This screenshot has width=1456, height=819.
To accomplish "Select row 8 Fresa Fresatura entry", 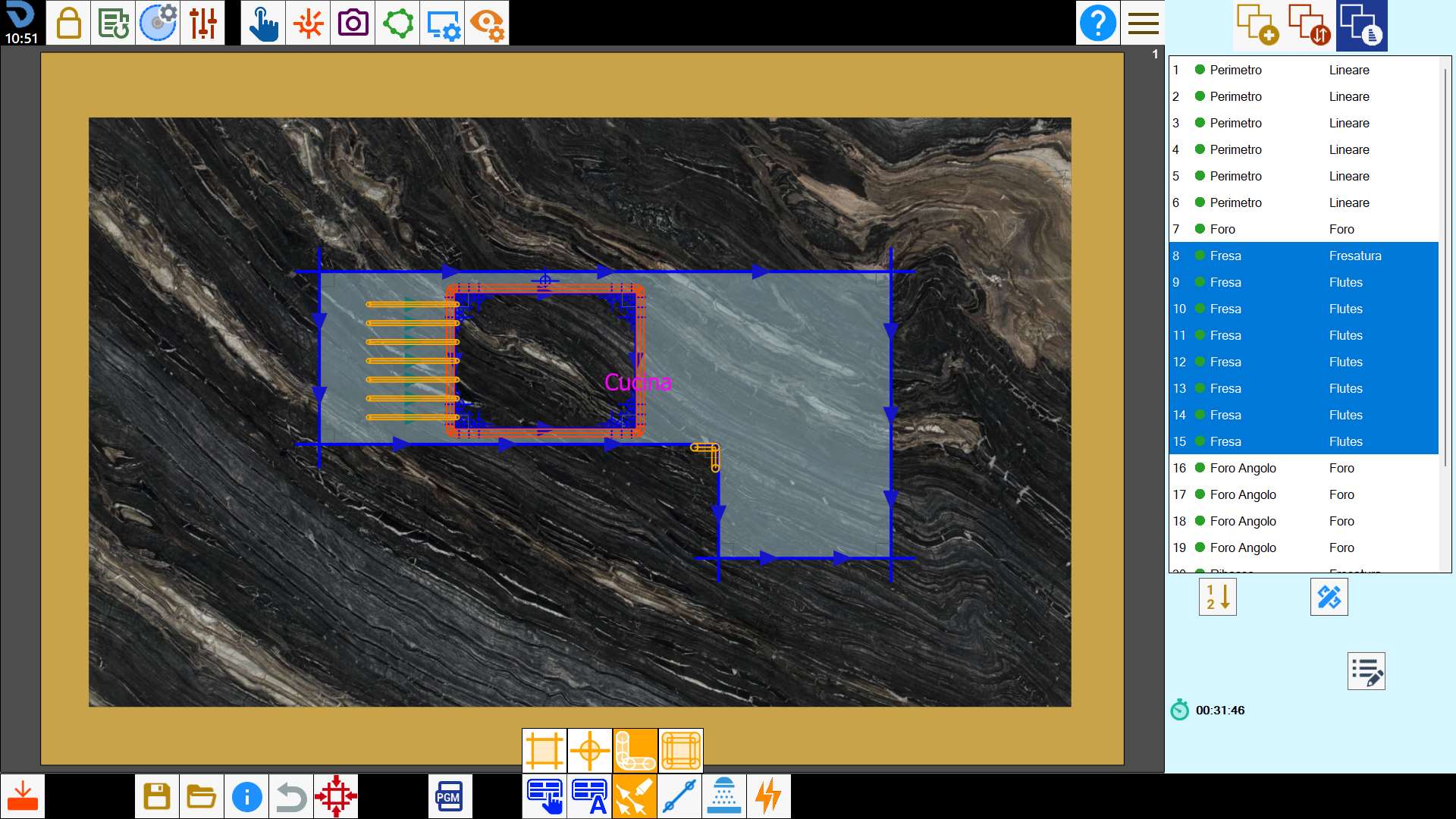I will [x=1304, y=256].
